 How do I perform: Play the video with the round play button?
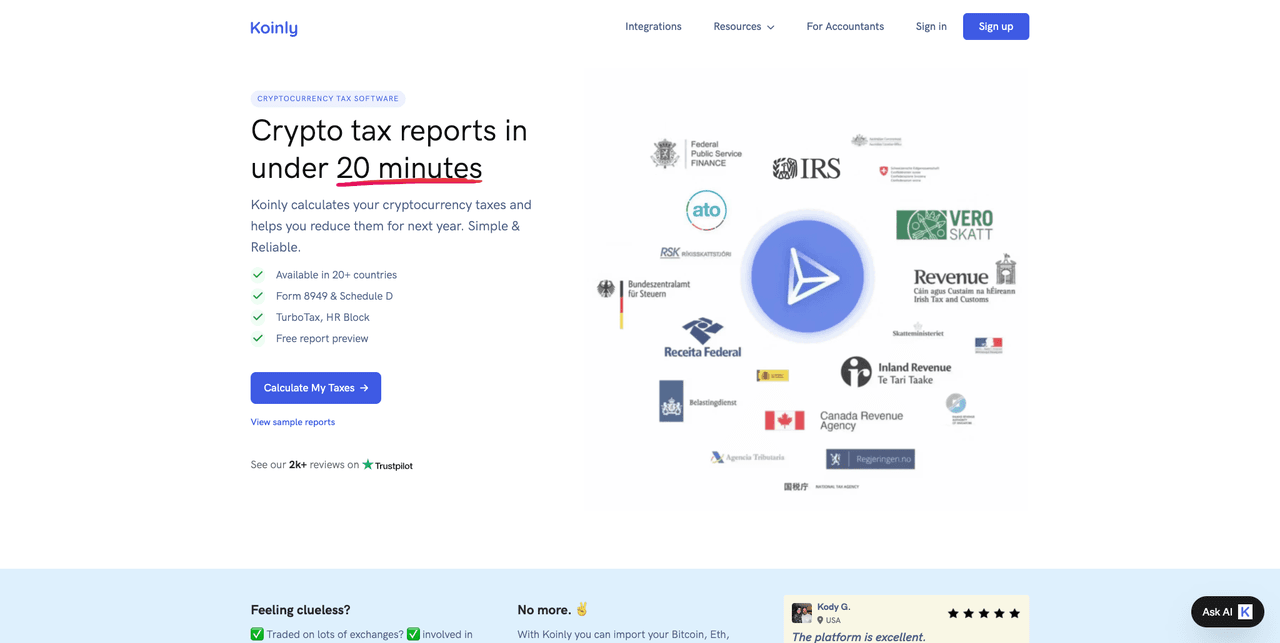(808, 276)
